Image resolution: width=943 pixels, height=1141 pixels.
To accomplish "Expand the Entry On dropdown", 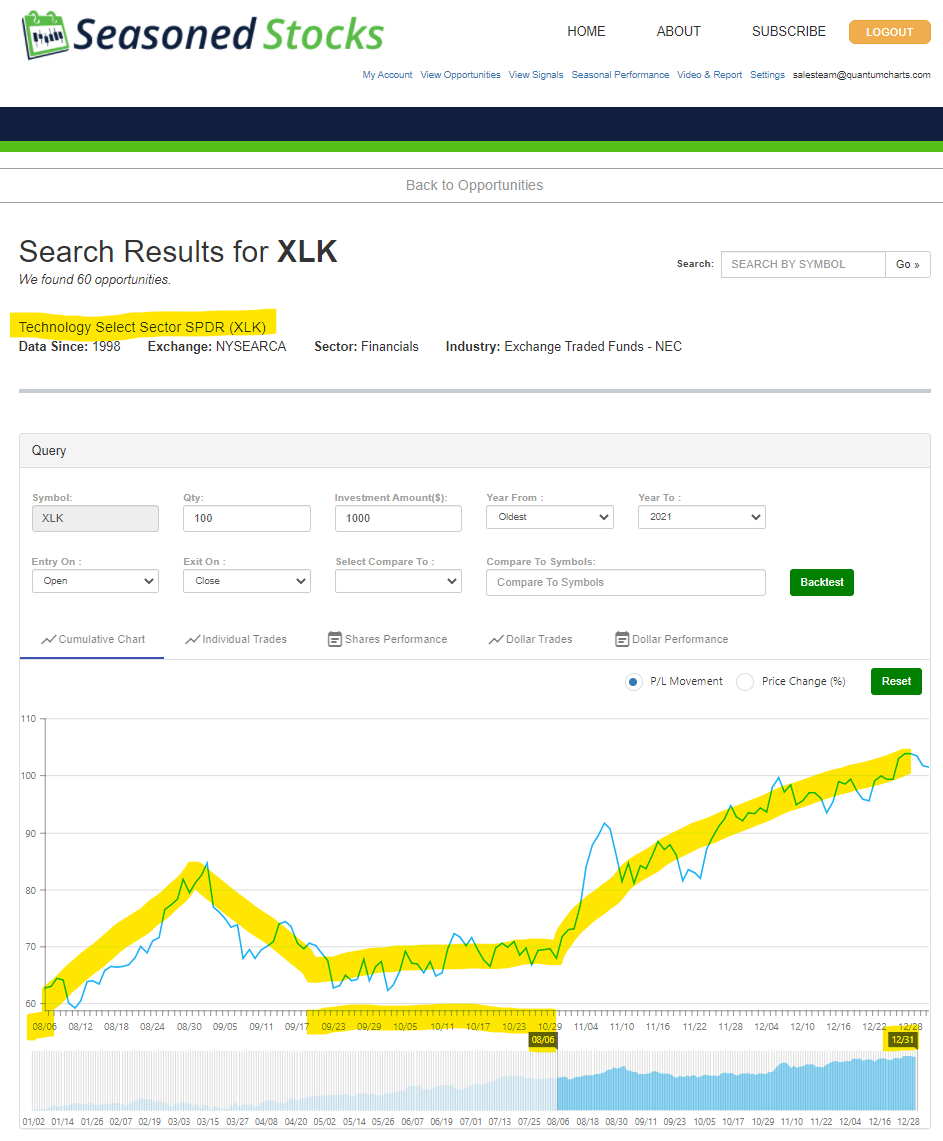I will point(95,581).
